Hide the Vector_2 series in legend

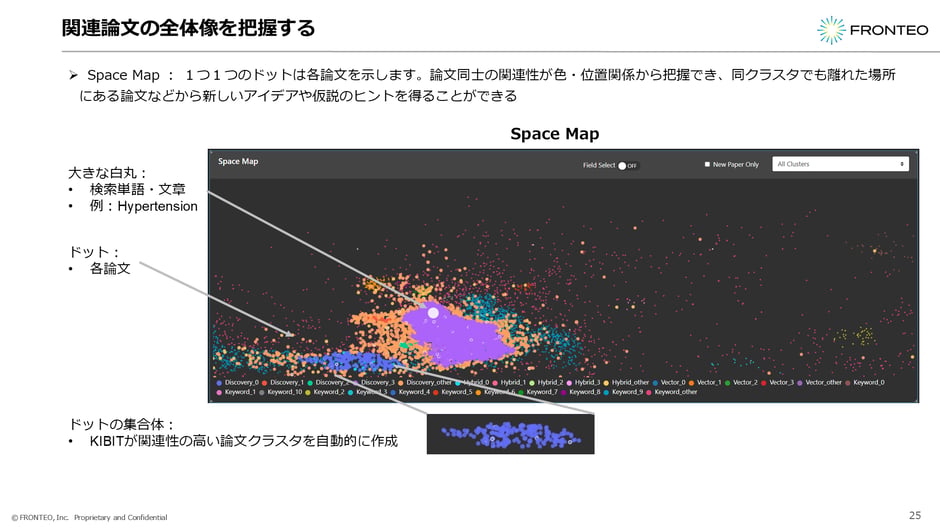741,382
